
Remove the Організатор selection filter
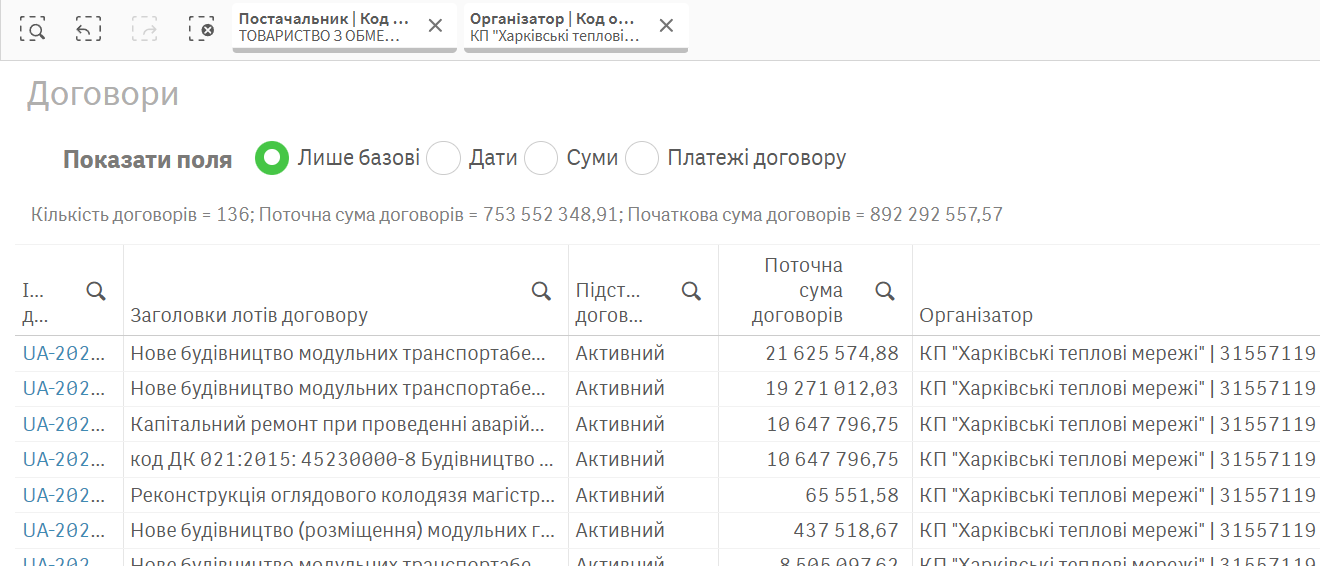click(x=666, y=26)
